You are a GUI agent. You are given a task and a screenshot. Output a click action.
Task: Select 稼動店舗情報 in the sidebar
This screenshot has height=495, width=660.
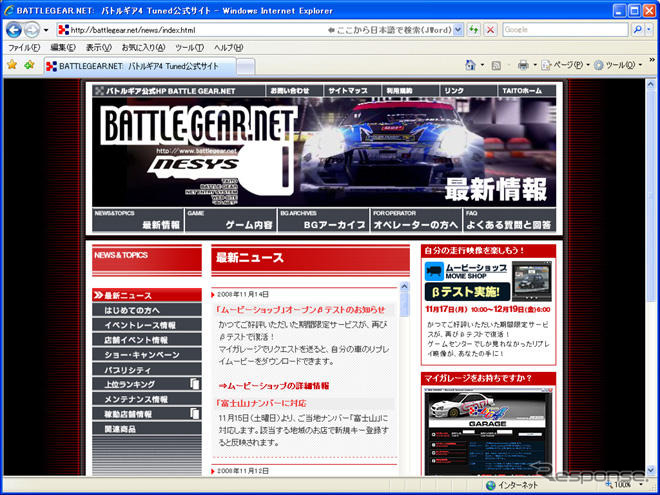point(146,414)
